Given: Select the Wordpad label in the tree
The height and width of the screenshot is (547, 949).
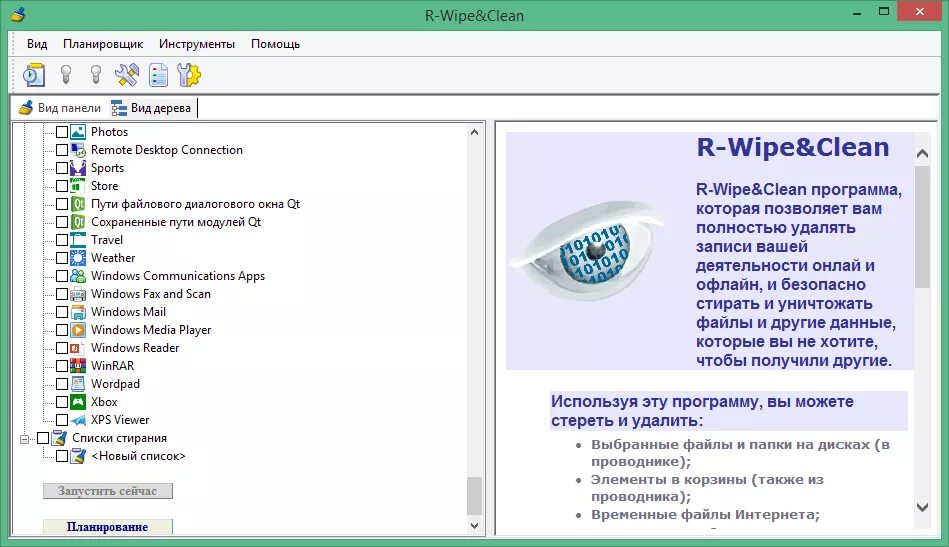Looking at the screenshot, I should coord(115,384).
